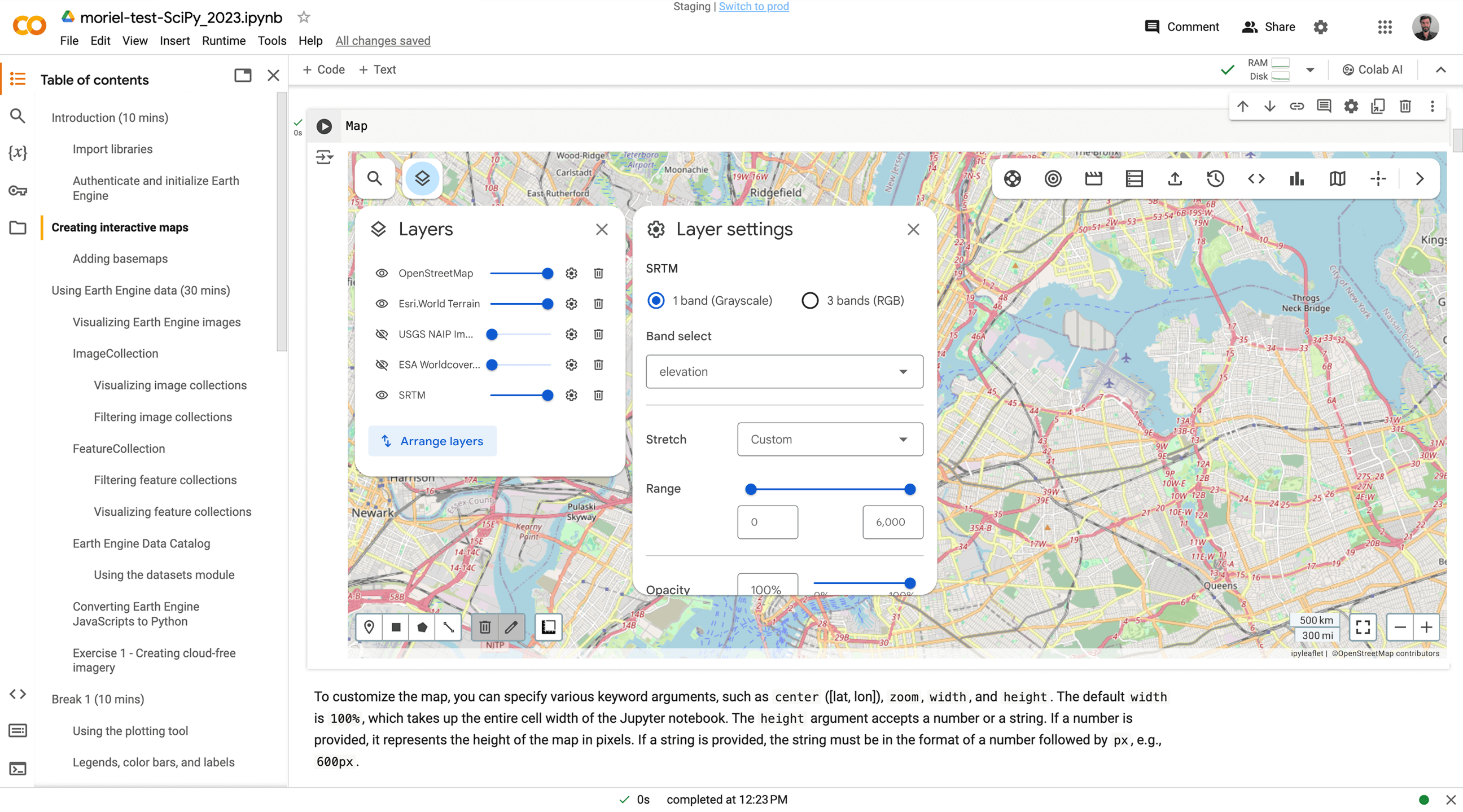Jump to Using Earth Engine data (30 mins) section
The width and height of the screenshot is (1463, 812).
(141, 291)
